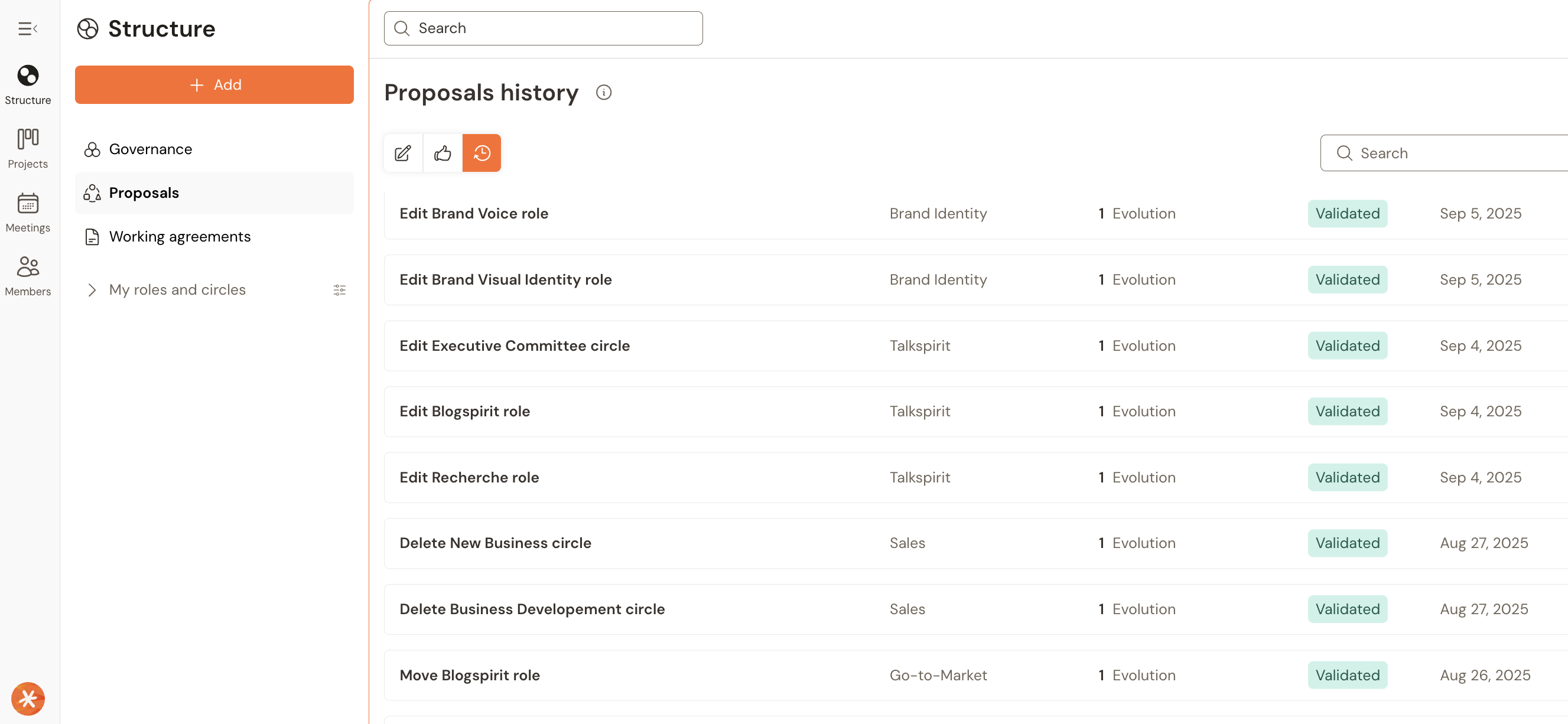Viewport: 1568px width, 724px height.
Task: Click Aug 27, 2025 on Delete New Business row
Action: 1484,543
